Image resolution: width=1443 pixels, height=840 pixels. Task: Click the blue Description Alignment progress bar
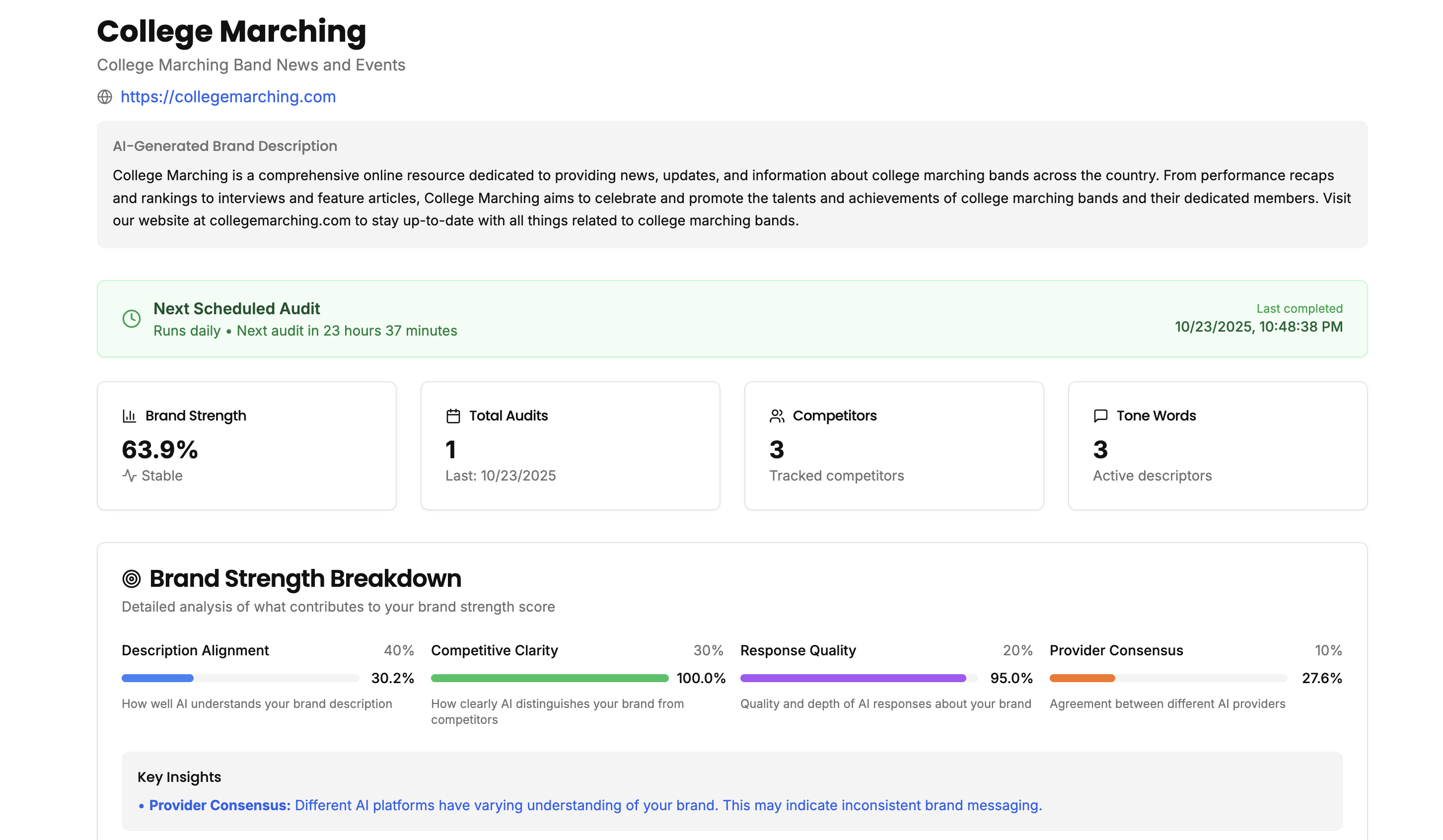(158, 678)
